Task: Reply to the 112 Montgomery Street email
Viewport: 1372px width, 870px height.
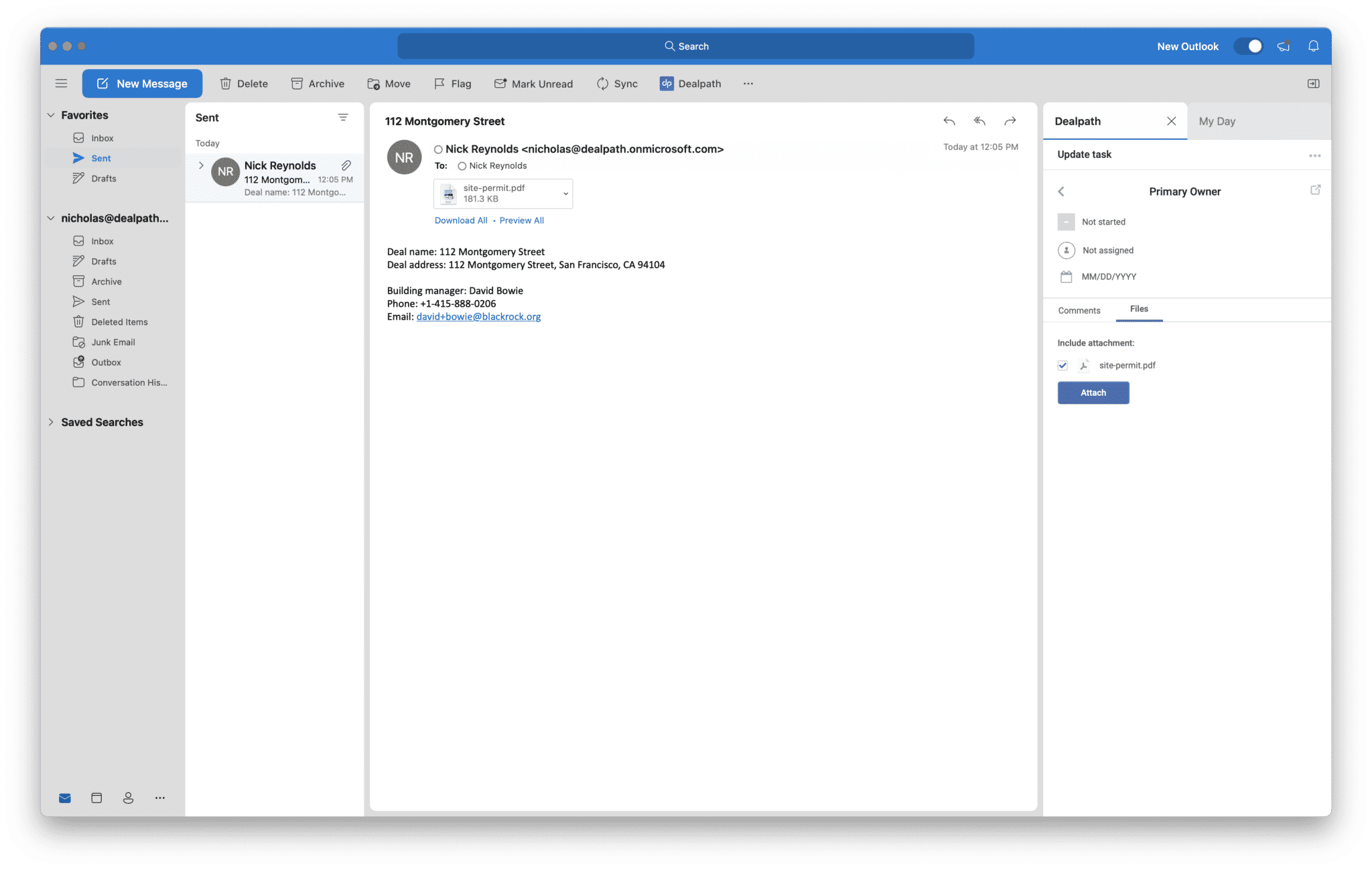Action: (x=949, y=121)
